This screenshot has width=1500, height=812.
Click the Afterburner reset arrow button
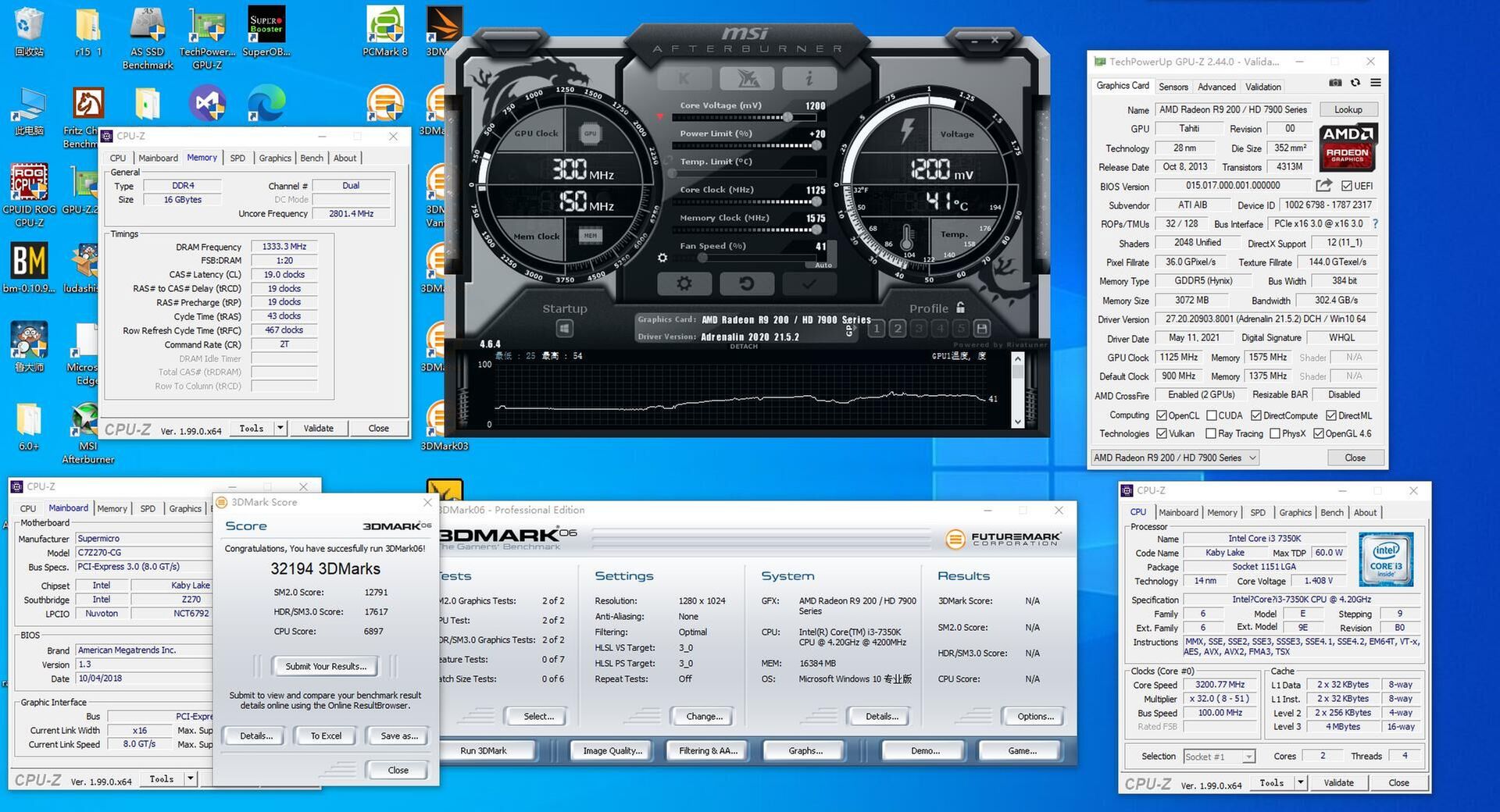746,283
